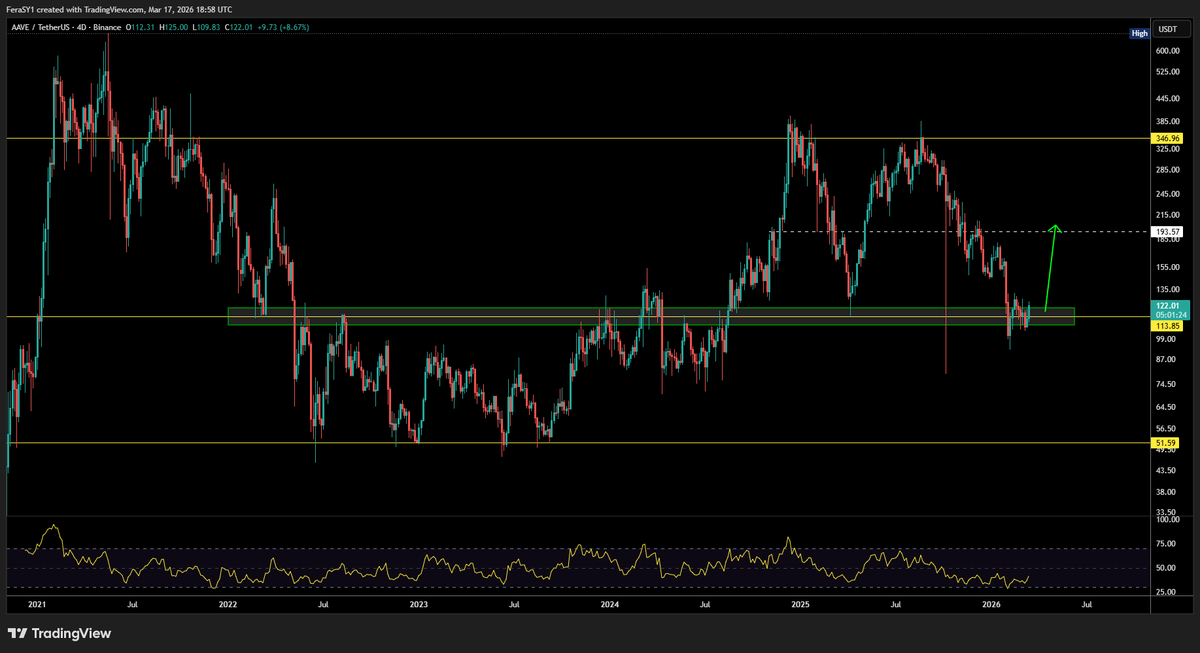Viewport: 1200px width, 653px height.
Task: Click the 525.00 price axis label
Action: 1166,72
